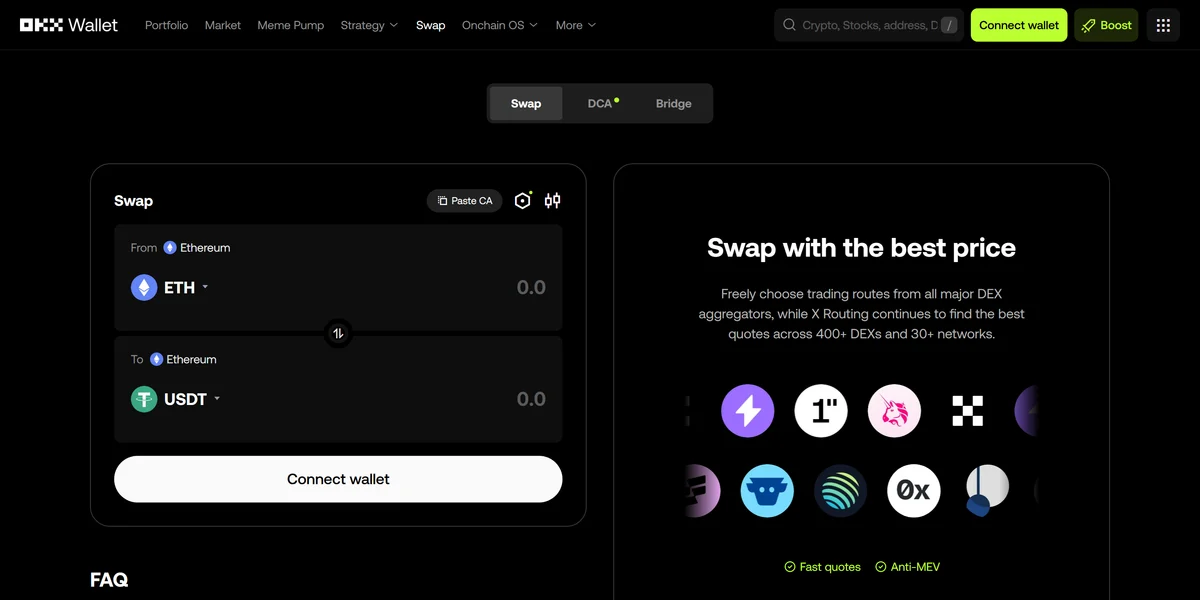Screen dimensions: 1200x600
Task: Flip the swap direction arrows
Action: [338, 333]
